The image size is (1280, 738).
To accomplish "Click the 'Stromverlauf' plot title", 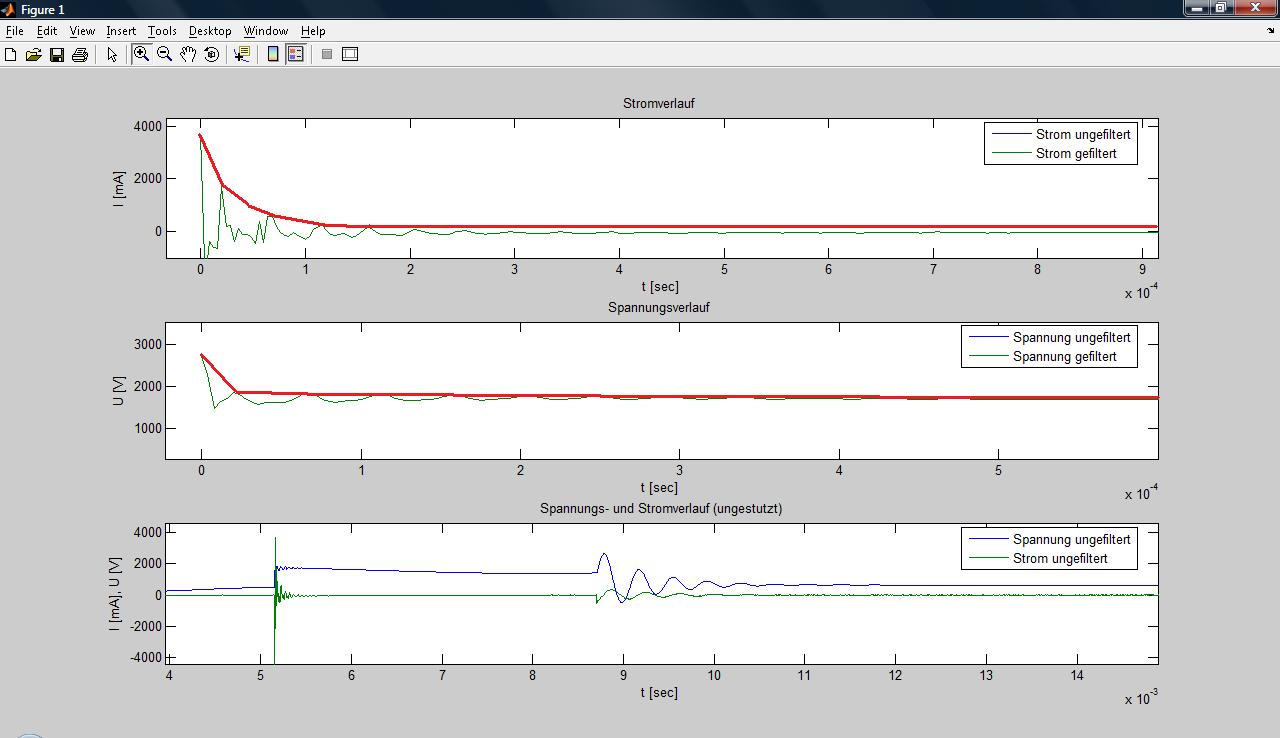I will 658,104.
